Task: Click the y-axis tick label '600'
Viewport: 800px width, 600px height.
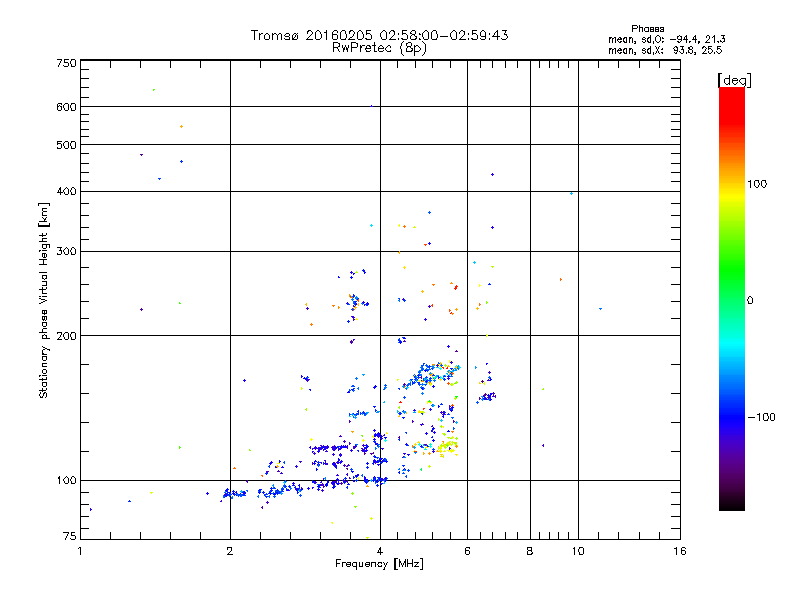Action: (x=66, y=107)
